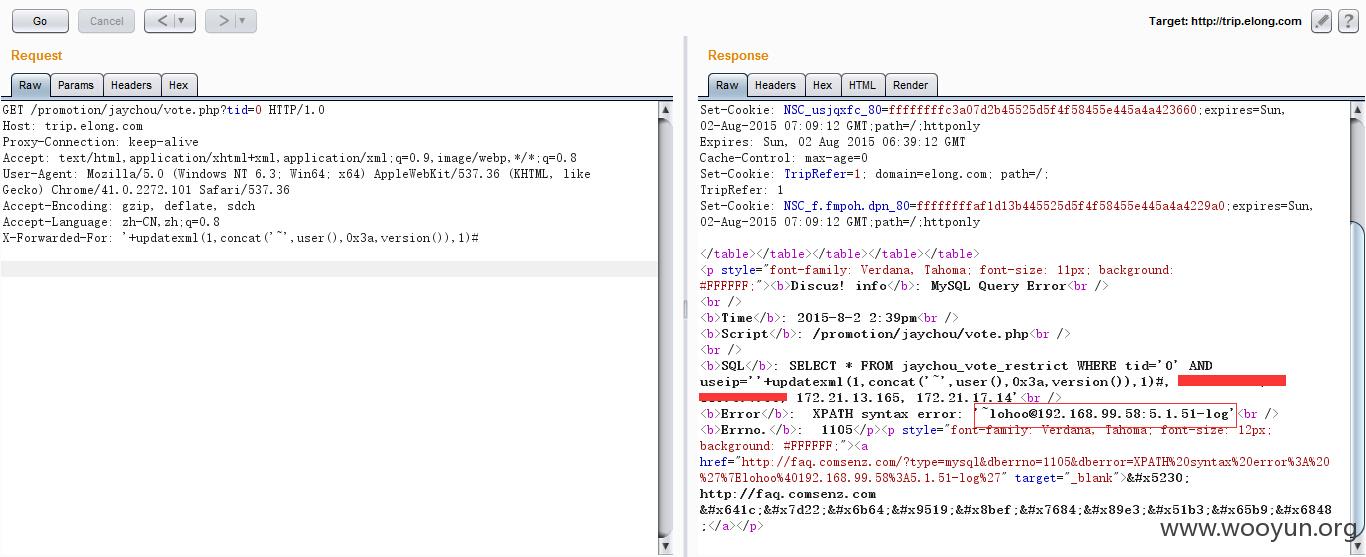Select the Response Raw tab

[x=728, y=85]
